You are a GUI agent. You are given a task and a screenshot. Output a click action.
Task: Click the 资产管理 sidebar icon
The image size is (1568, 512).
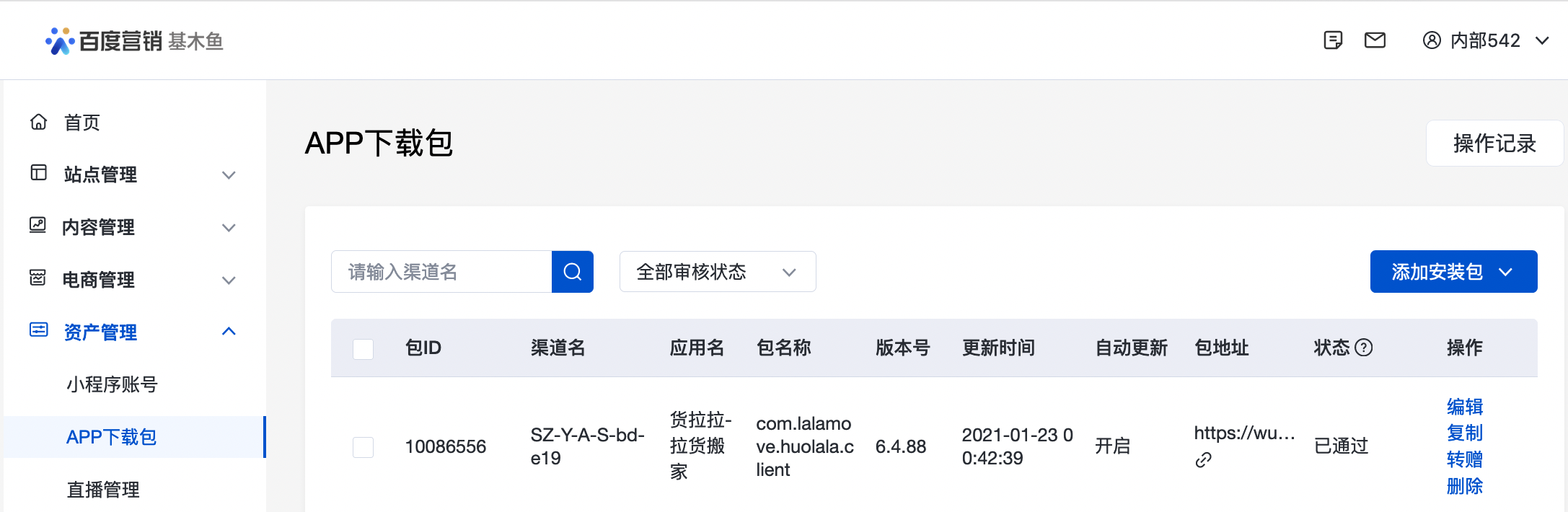click(40, 332)
